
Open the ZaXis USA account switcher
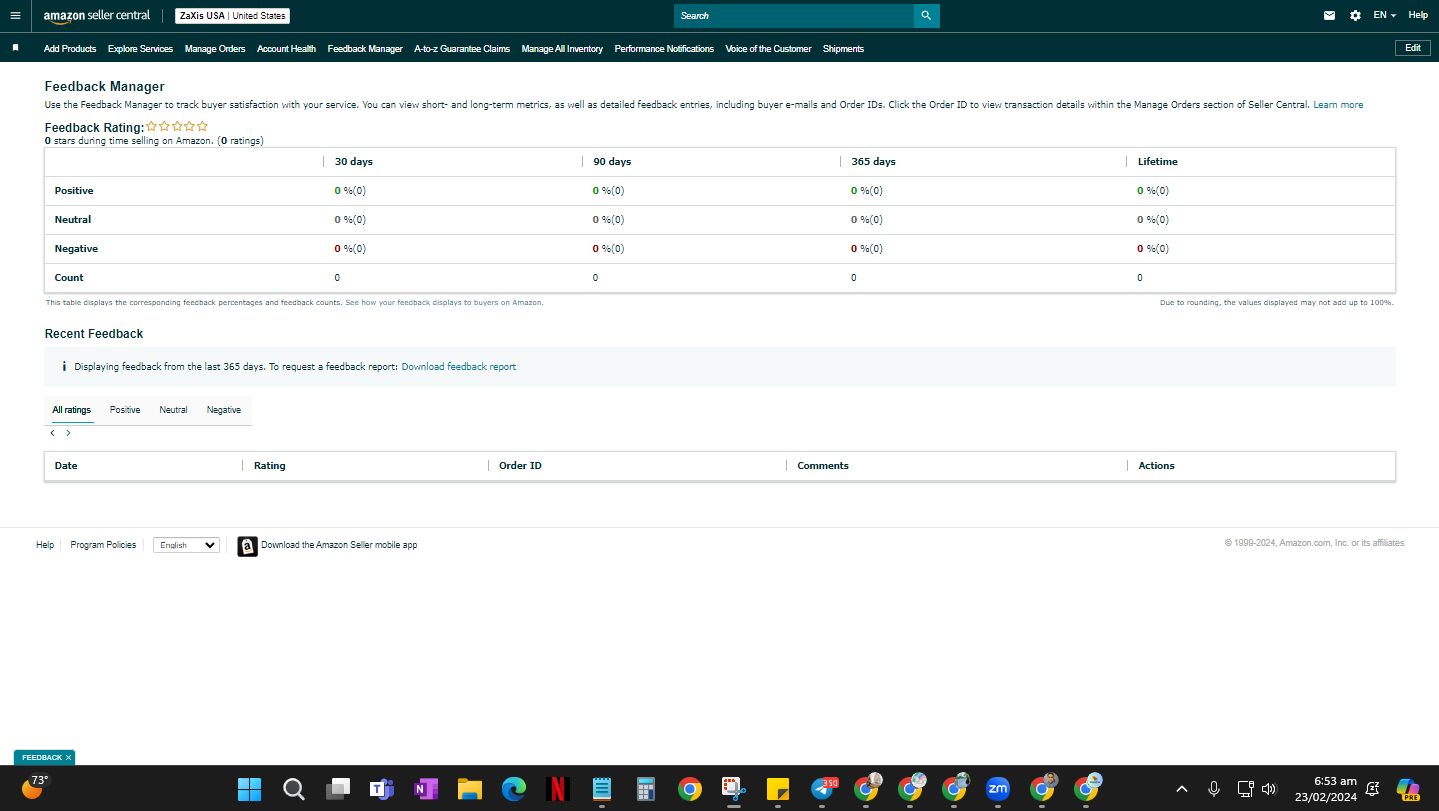(x=232, y=16)
